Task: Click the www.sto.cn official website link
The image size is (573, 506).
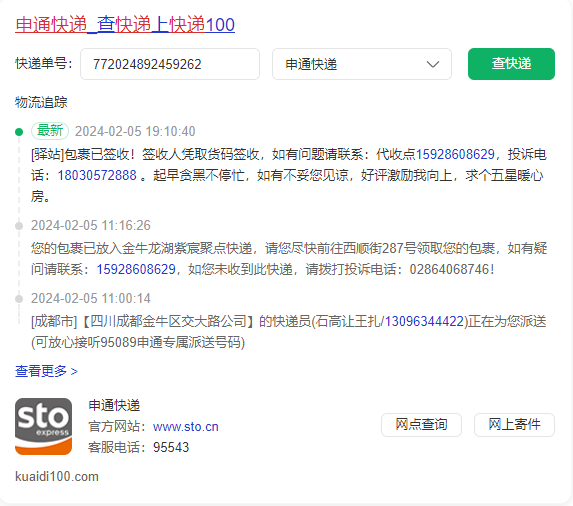Action: 186,426
